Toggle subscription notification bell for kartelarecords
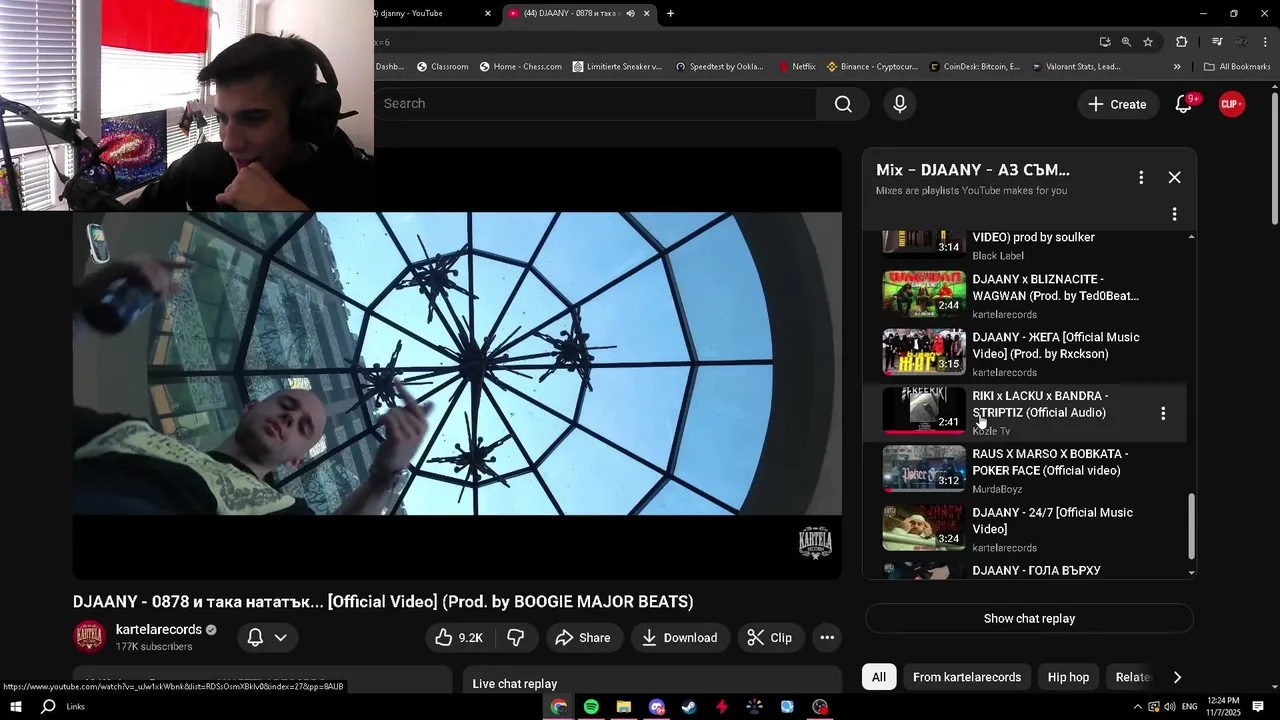This screenshot has height=720, width=1280. pyautogui.click(x=256, y=637)
